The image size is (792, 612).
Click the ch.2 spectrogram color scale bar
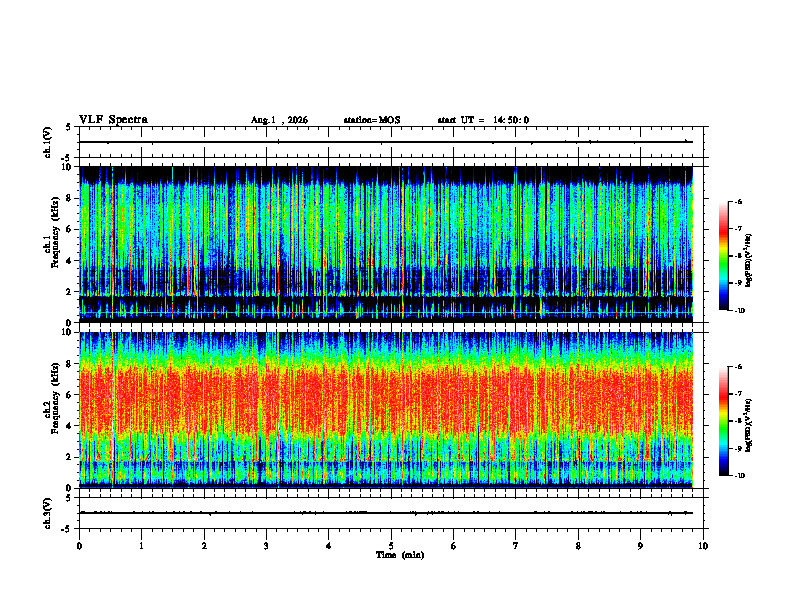point(723,421)
